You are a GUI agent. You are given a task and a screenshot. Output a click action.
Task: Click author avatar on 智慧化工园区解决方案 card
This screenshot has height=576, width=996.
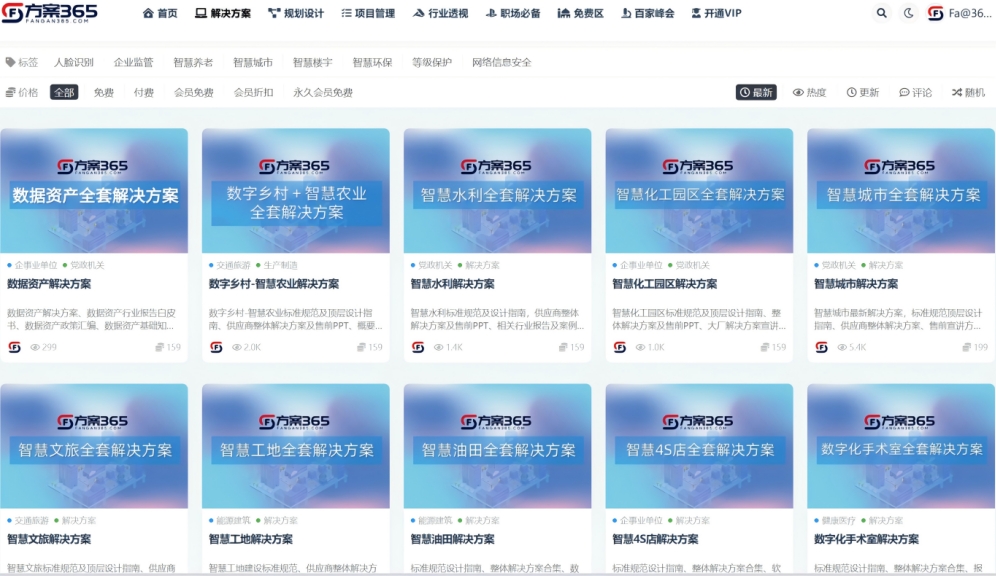pyautogui.click(x=619, y=347)
